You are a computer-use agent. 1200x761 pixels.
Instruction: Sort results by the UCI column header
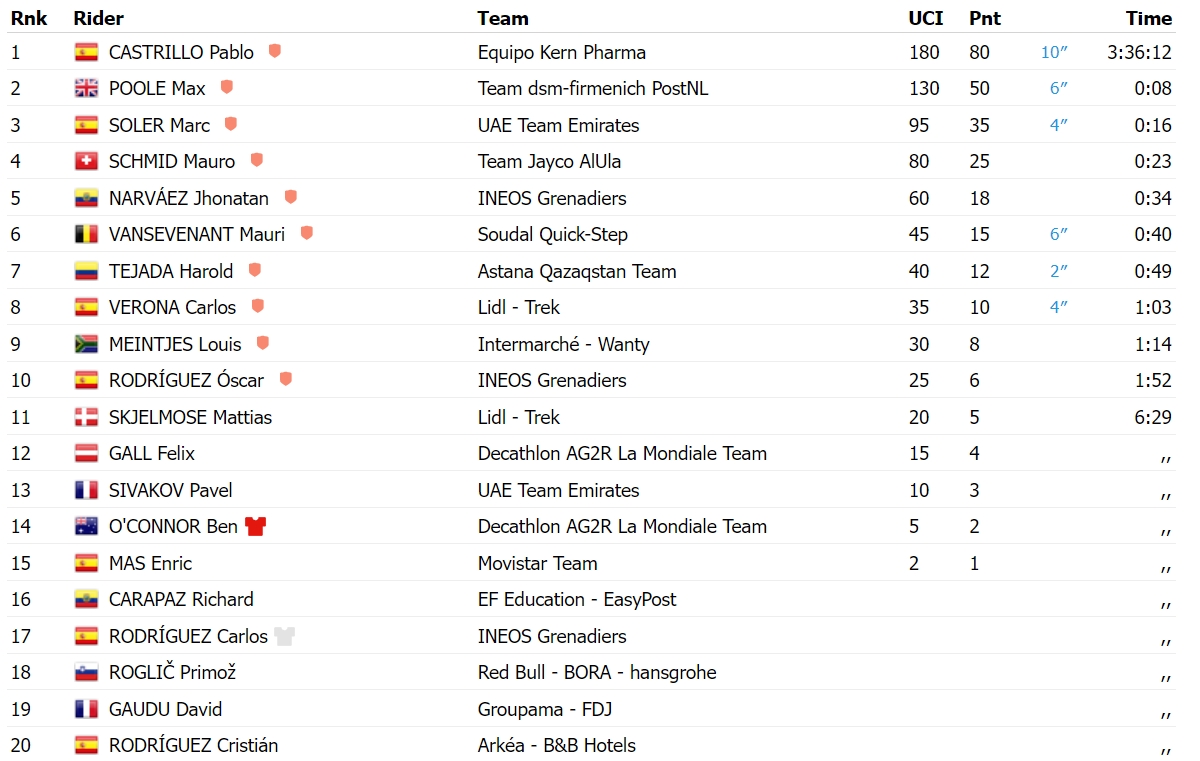pos(925,18)
